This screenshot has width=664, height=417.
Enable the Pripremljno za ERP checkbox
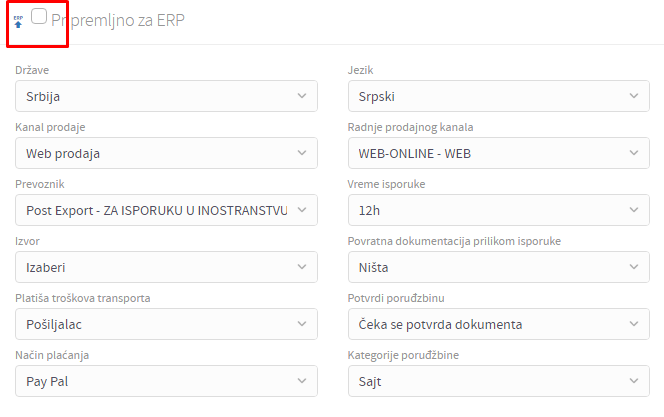[39, 16]
